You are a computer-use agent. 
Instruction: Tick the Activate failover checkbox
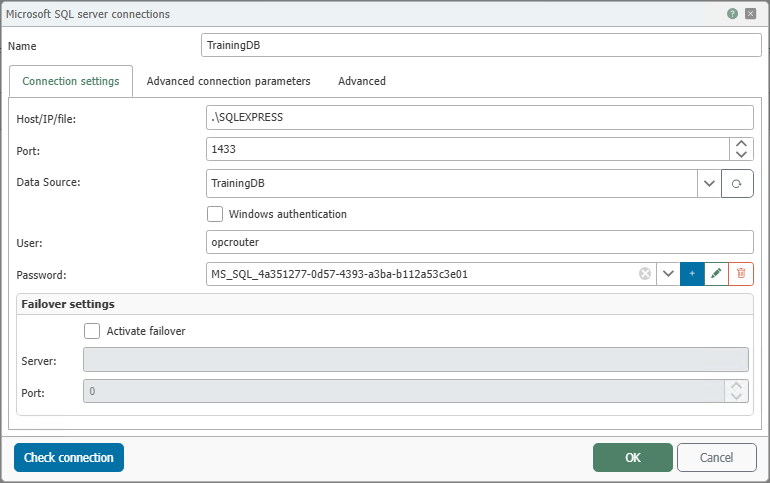click(92, 331)
